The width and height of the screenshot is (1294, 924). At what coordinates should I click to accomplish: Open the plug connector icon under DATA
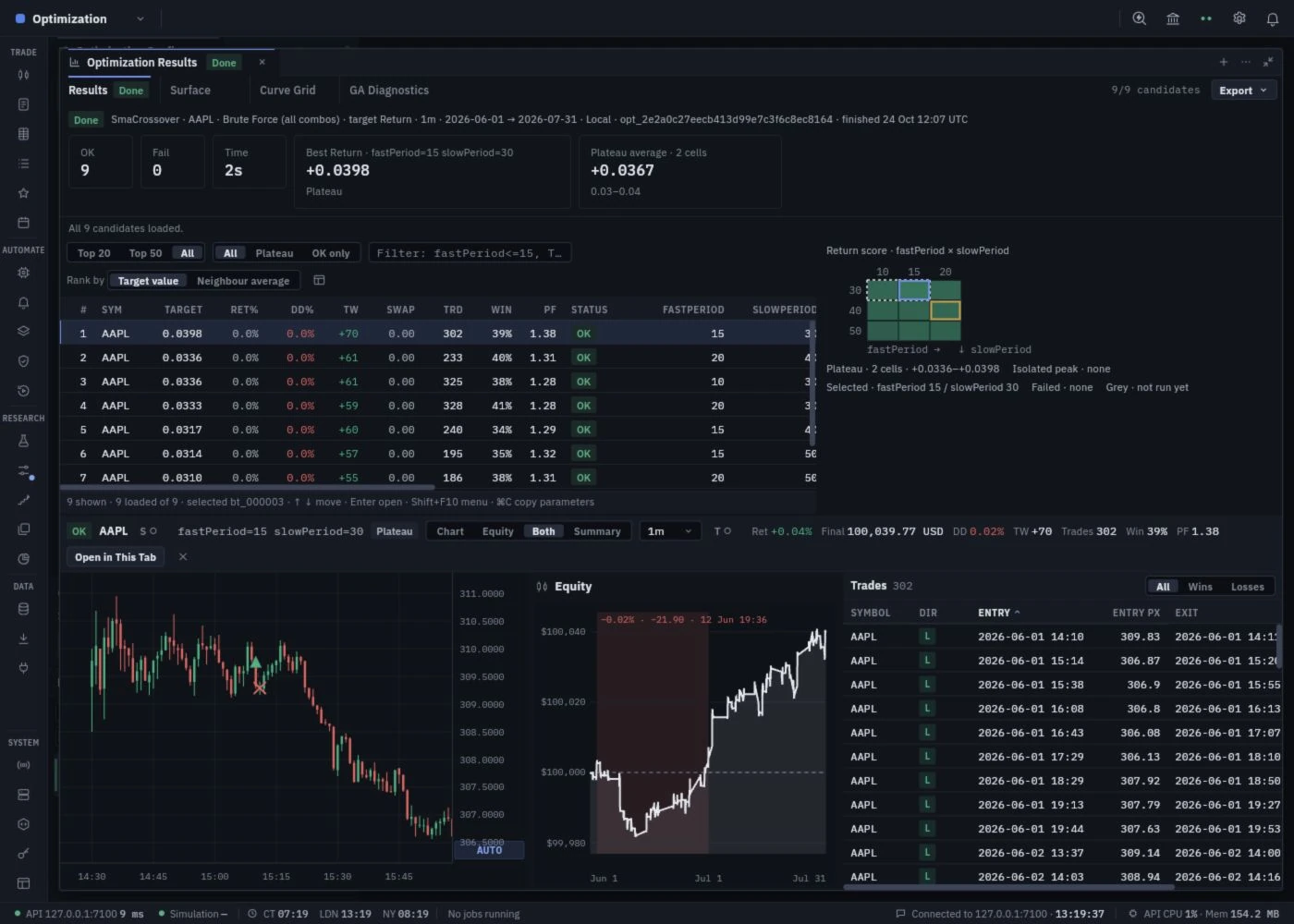(x=23, y=668)
